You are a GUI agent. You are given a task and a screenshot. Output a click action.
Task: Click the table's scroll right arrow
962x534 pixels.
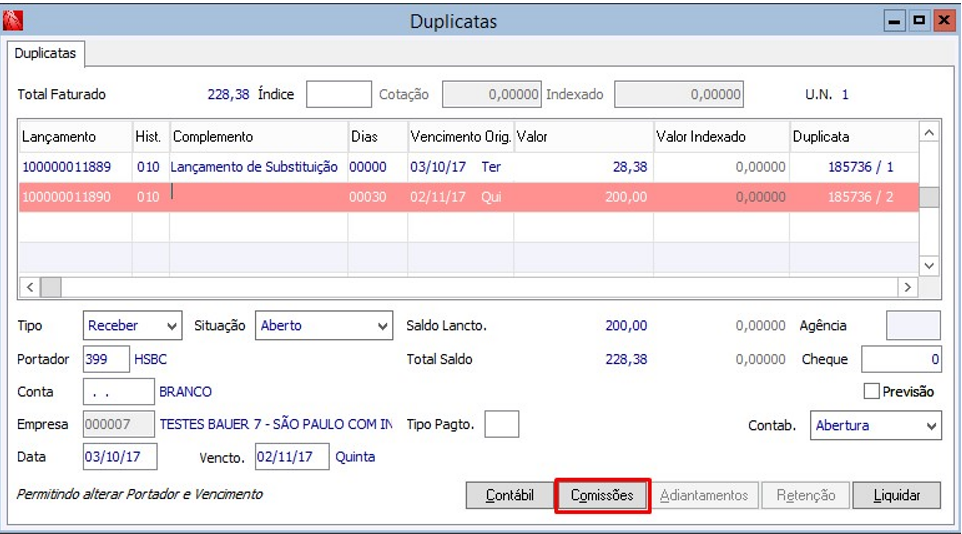click(908, 287)
